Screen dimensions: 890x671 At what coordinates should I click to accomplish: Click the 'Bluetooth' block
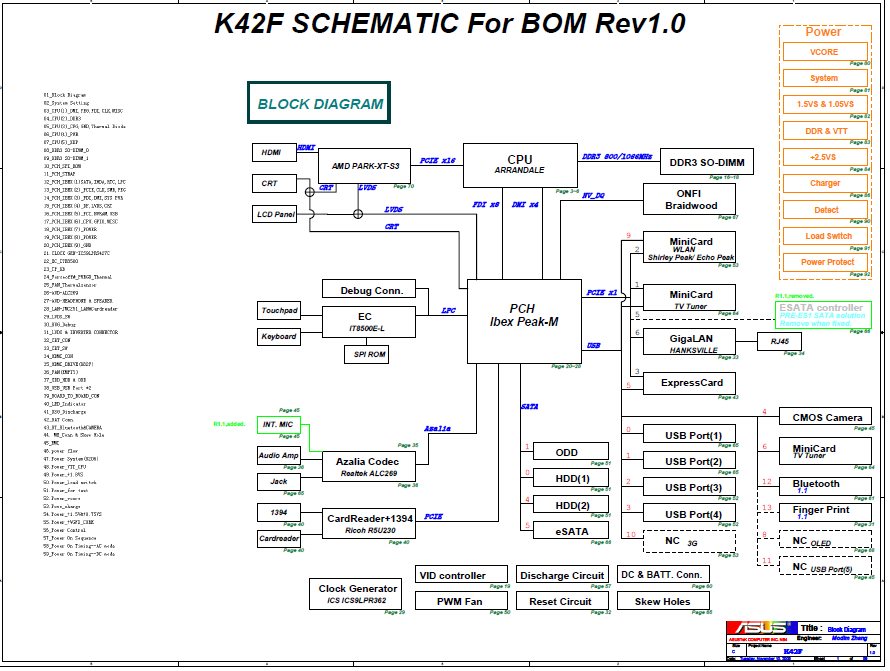(825, 486)
